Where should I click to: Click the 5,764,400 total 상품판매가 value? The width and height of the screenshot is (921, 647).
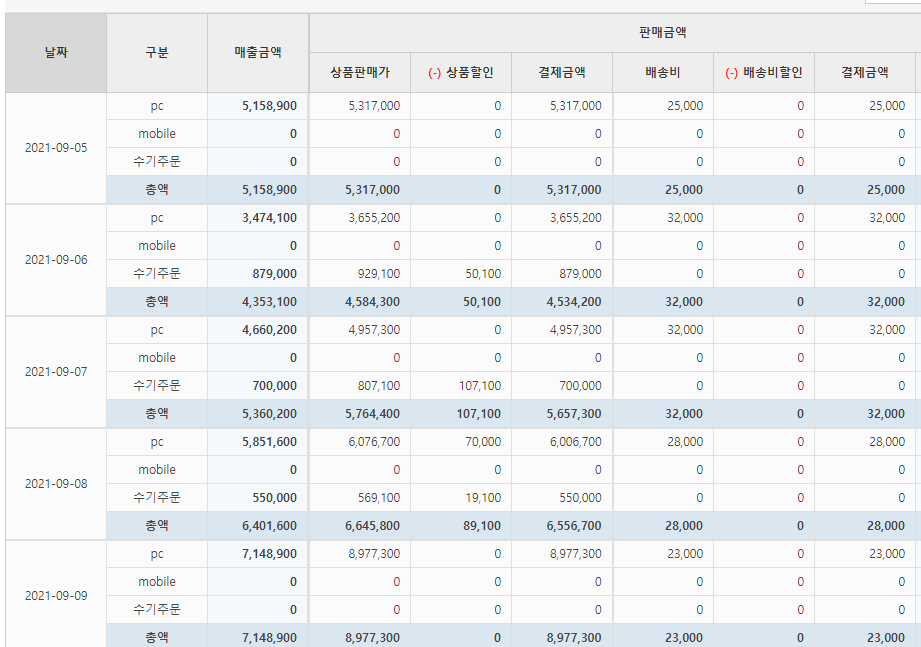coord(372,414)
